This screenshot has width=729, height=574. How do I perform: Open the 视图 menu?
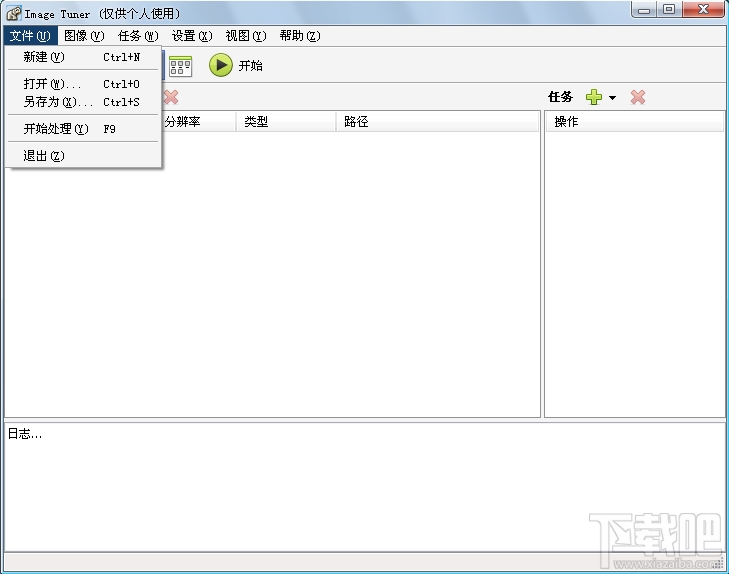246,36
